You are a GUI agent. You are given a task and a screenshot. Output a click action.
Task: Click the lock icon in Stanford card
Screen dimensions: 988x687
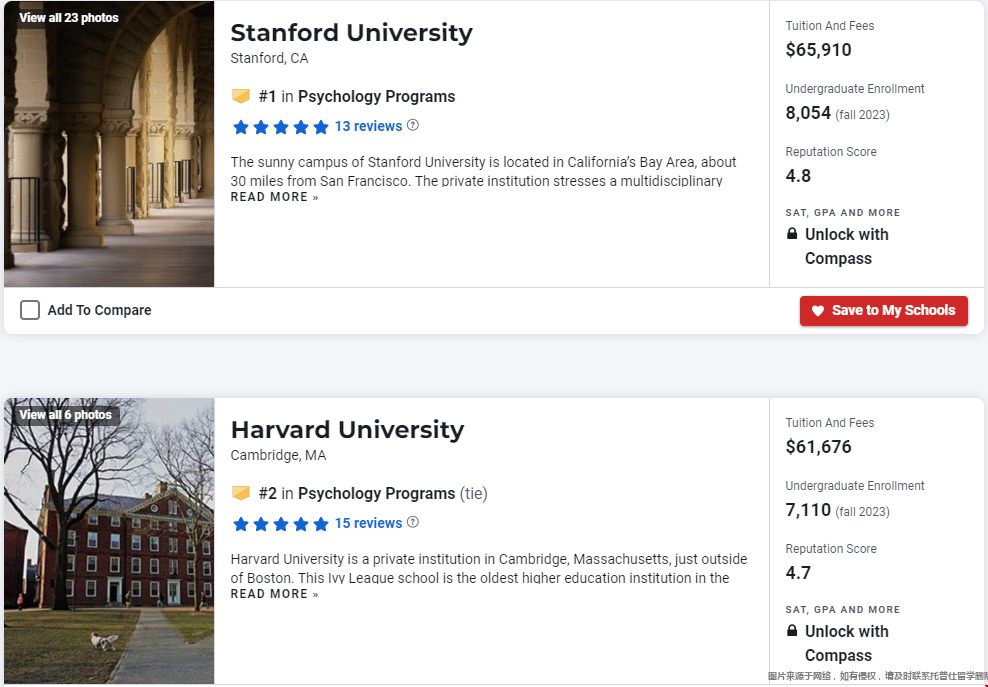792,234
